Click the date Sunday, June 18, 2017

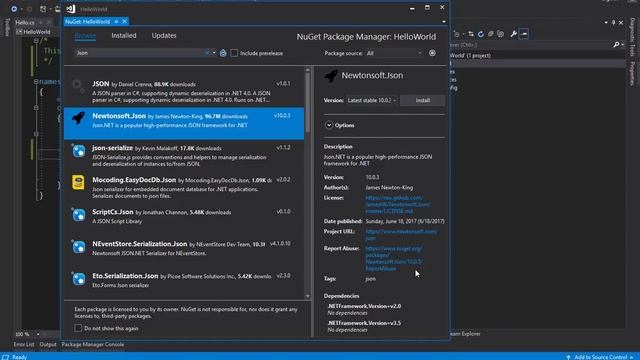[405, 221]
